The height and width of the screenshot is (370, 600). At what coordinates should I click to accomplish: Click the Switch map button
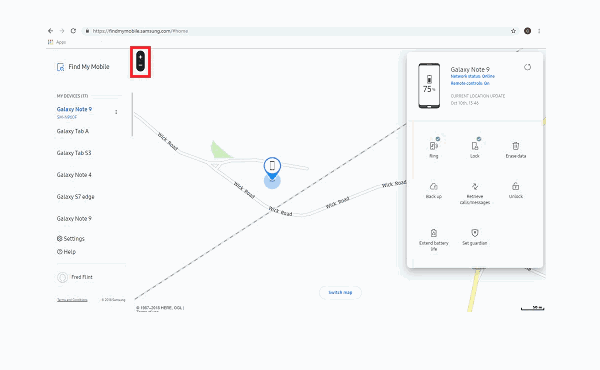click(x=340, y=292)
